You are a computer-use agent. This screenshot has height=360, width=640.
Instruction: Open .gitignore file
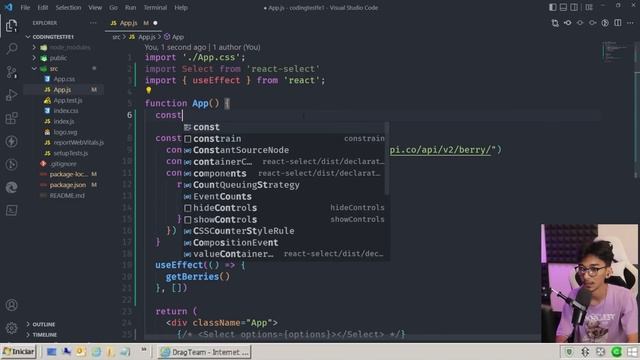tap(63, 164)
